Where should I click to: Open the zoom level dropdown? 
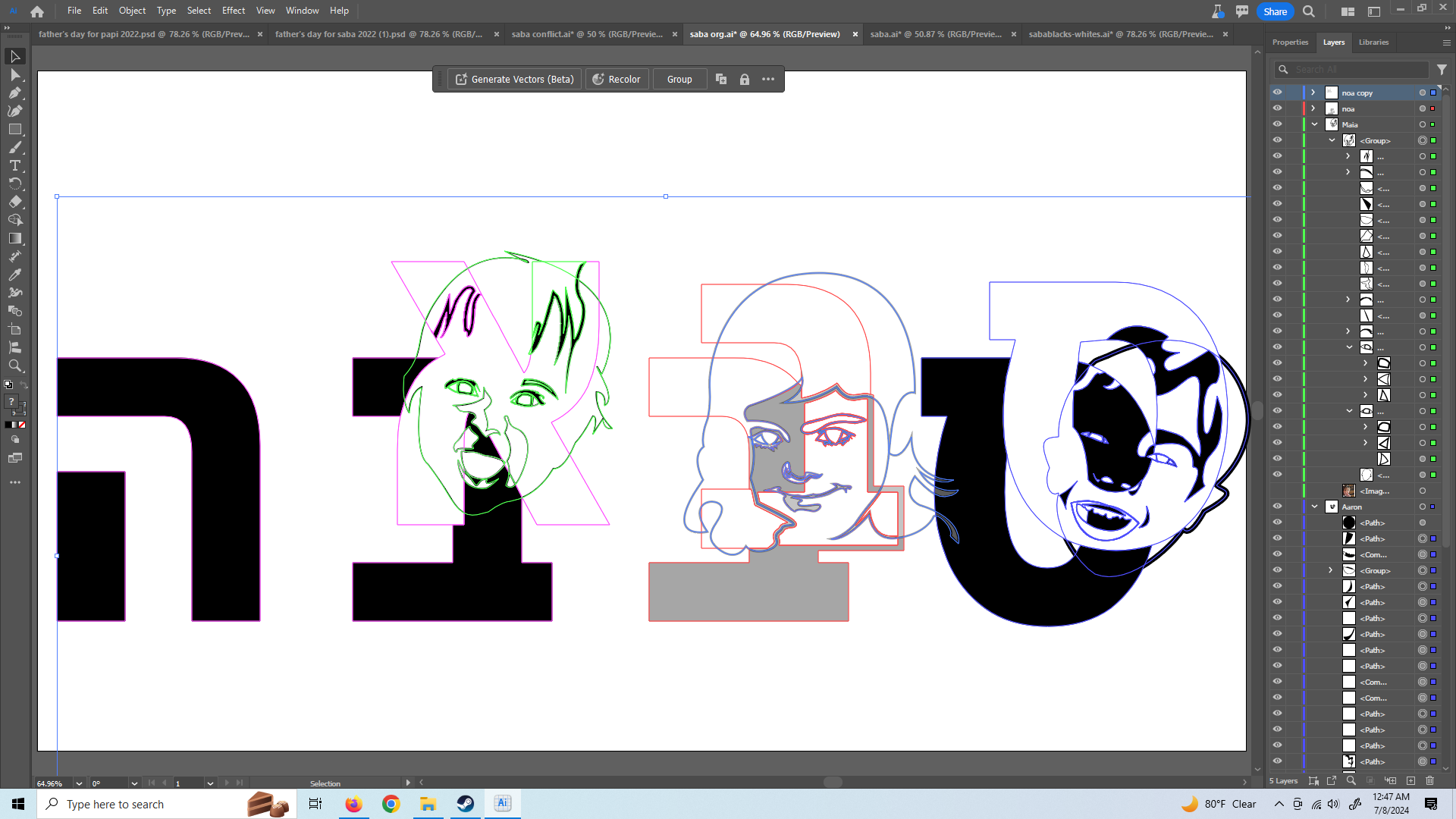[79, 783]
